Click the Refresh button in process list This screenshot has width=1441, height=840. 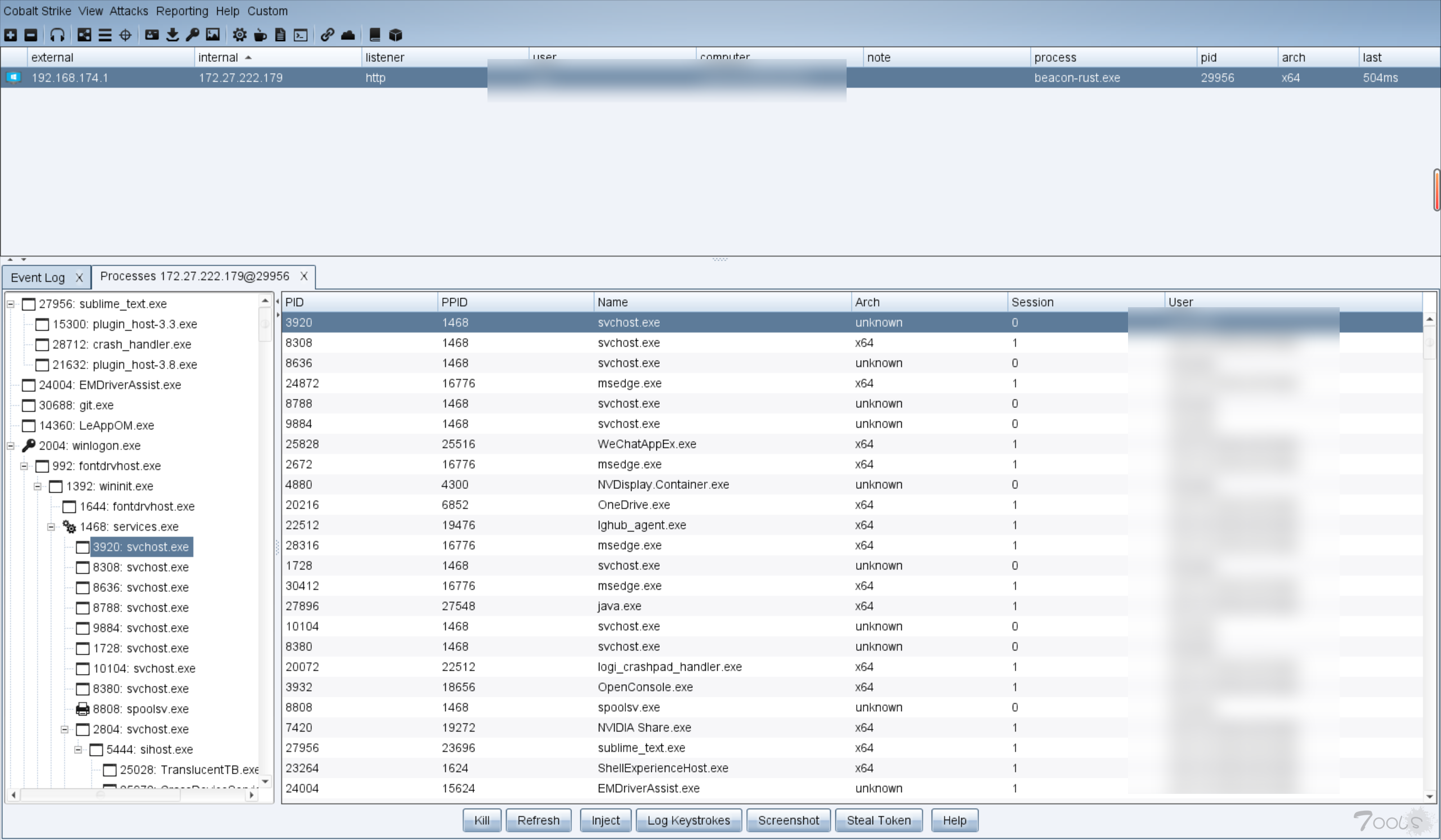point(537,820)
